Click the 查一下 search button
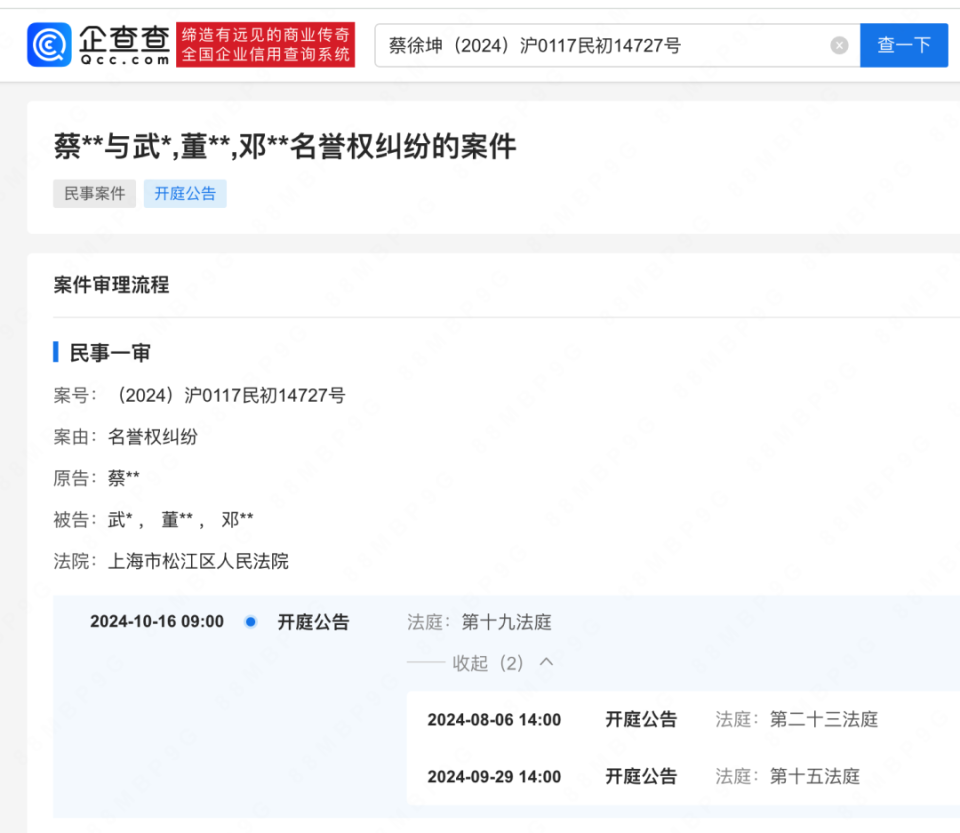Viewport: 960px width, 833px height. pos(903,44)
